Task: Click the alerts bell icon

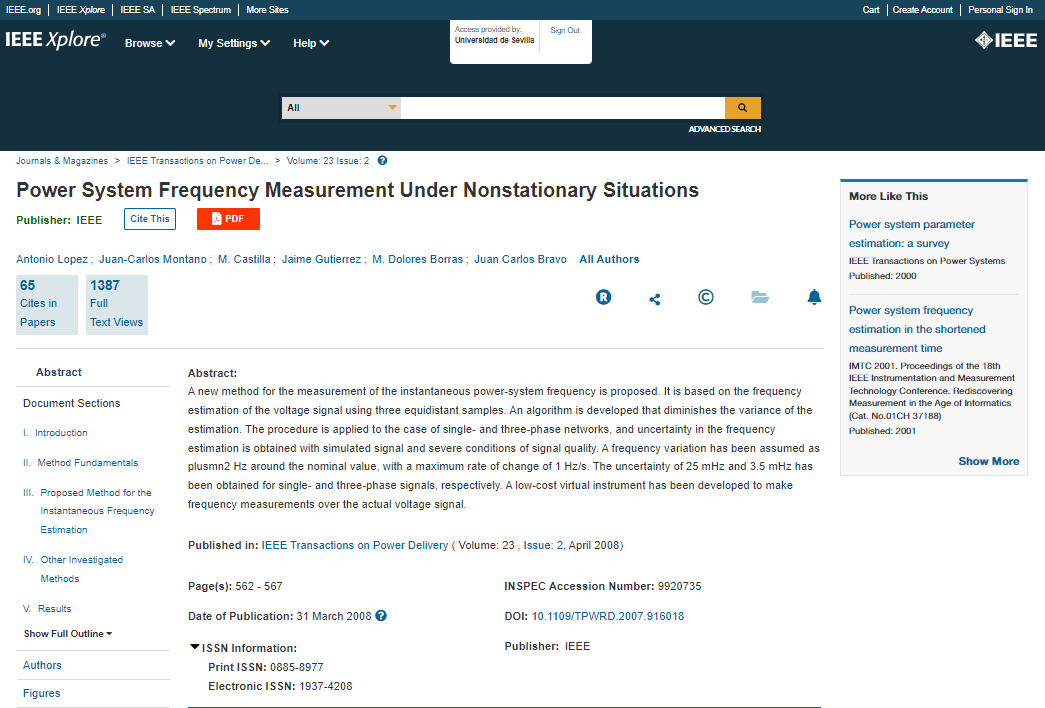Action: 814,297
